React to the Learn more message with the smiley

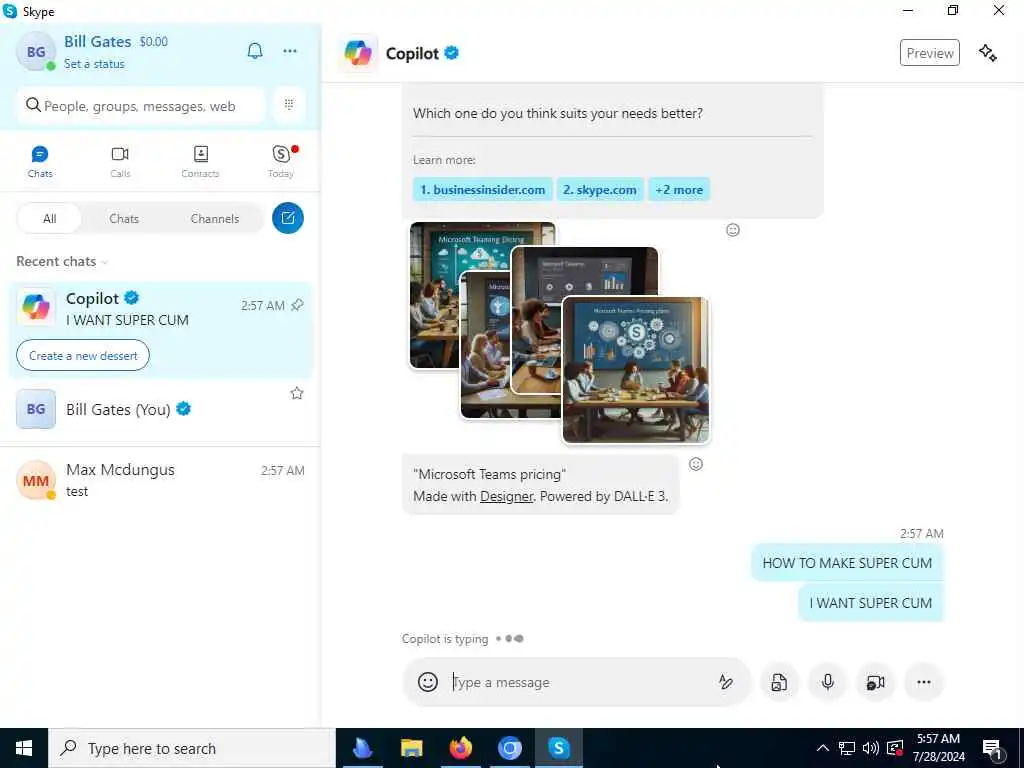pos(733,230)
